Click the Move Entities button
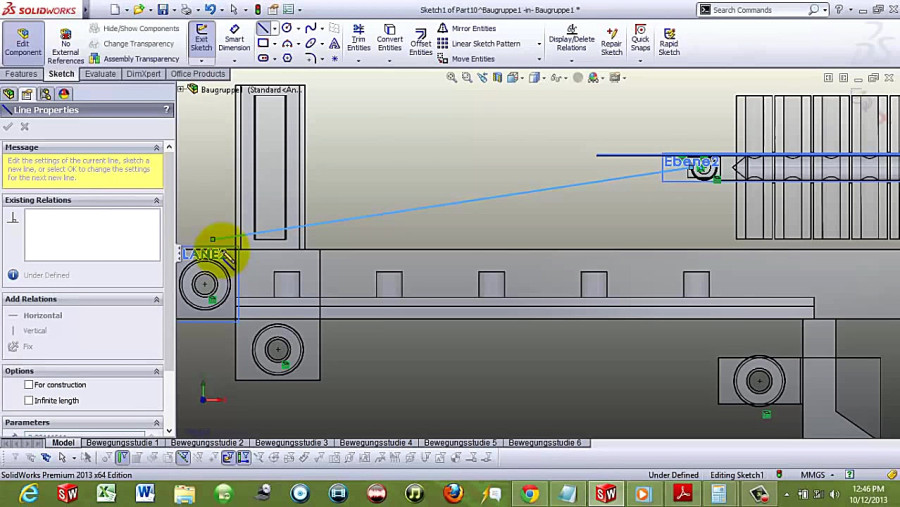The height and width of the screenshot is (507, 900). pyautogui.click(x=466, y=59)
